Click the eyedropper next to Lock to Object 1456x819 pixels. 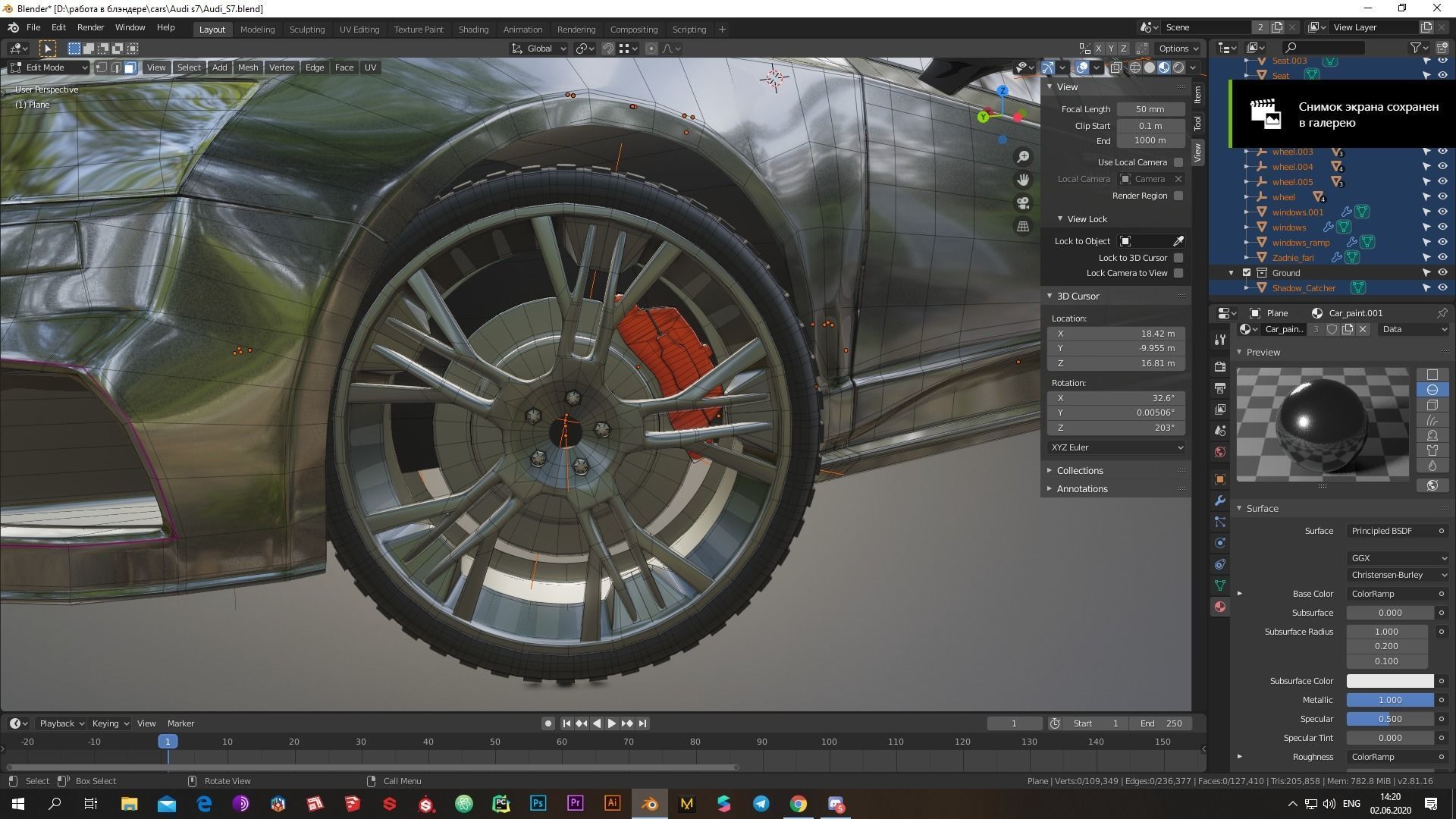(x=1178, y=241)
